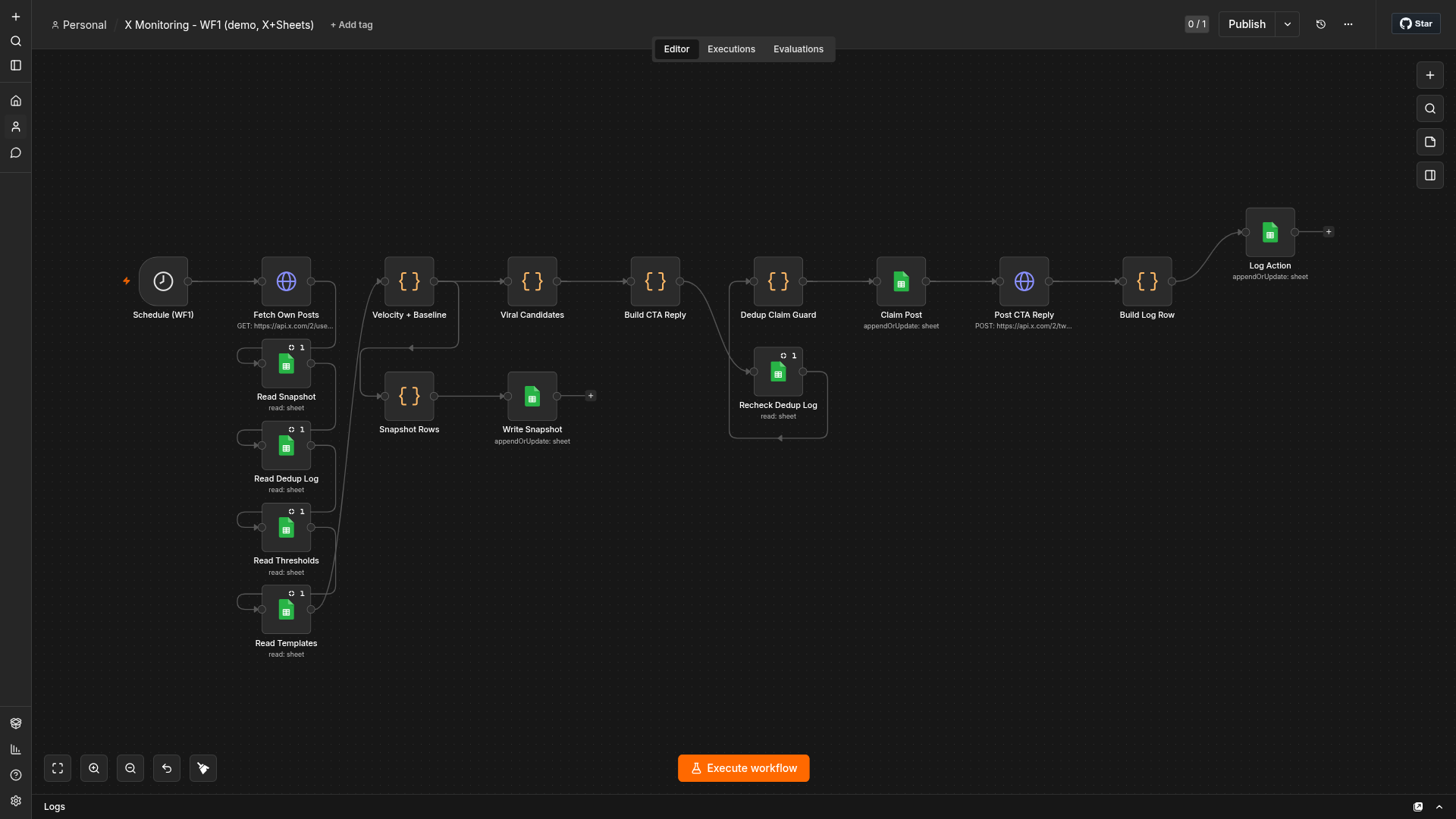Screen dimensions: 1456x819
Task: Open the add node panel button
Action: (x=1430, y=75)
